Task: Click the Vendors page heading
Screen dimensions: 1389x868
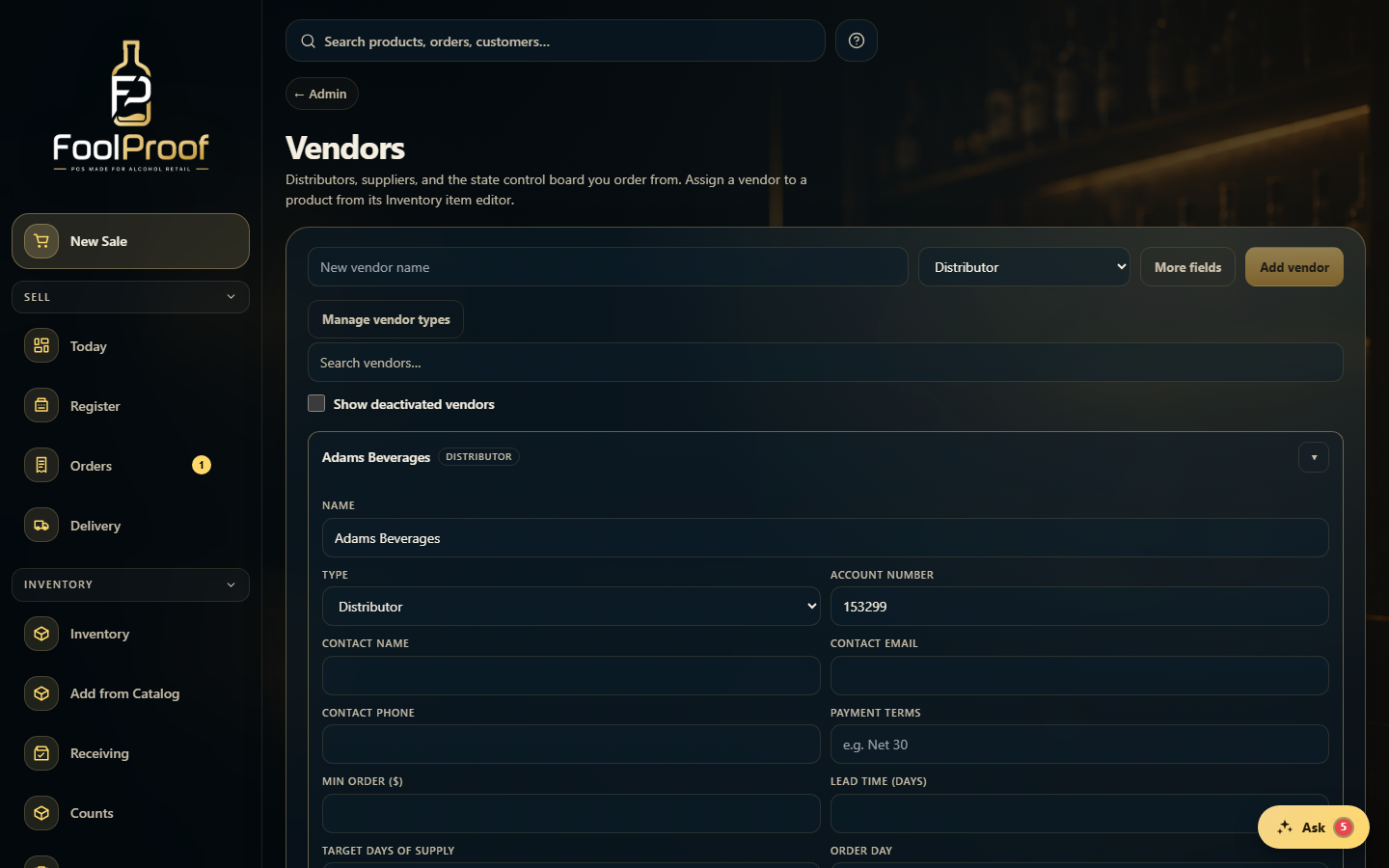Action: [345, 148]
